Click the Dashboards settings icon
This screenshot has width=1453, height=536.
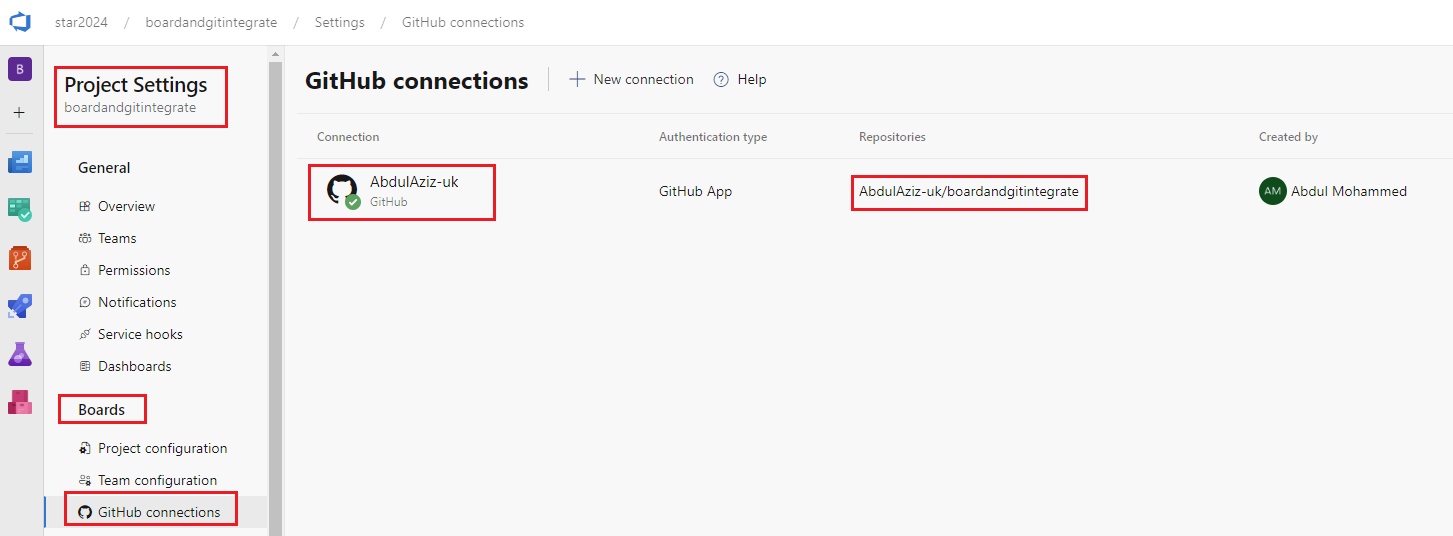point(85,366)
